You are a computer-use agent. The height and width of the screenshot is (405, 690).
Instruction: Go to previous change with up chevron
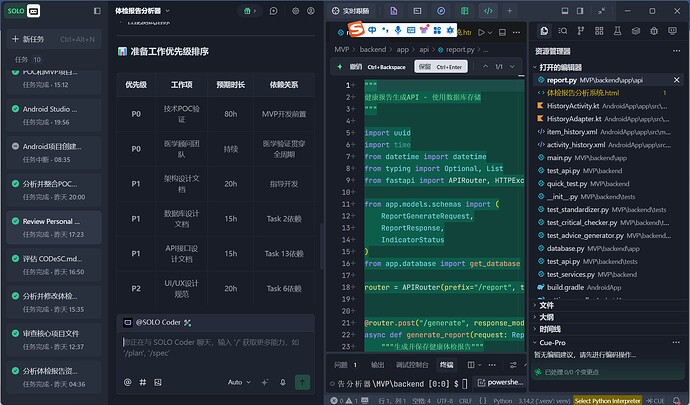[x=485, y=67]
